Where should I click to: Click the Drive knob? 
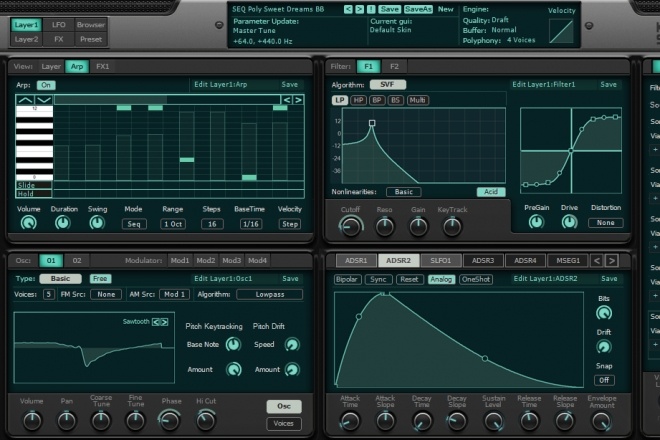pyautogui.click(x=569, y=222)
